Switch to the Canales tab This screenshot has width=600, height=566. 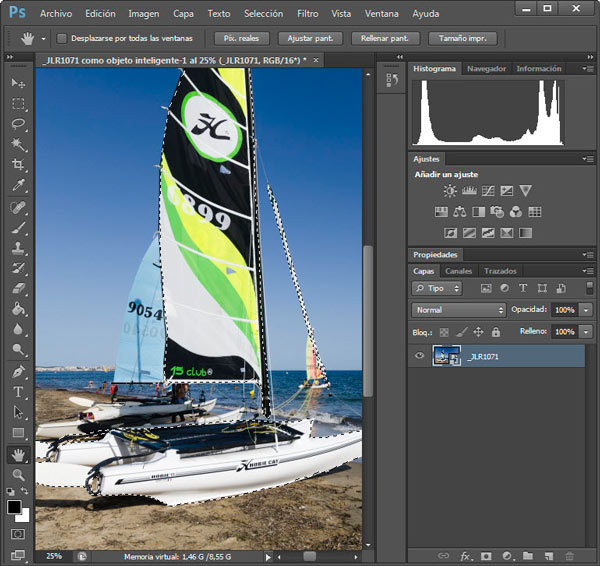click(458, 271)
